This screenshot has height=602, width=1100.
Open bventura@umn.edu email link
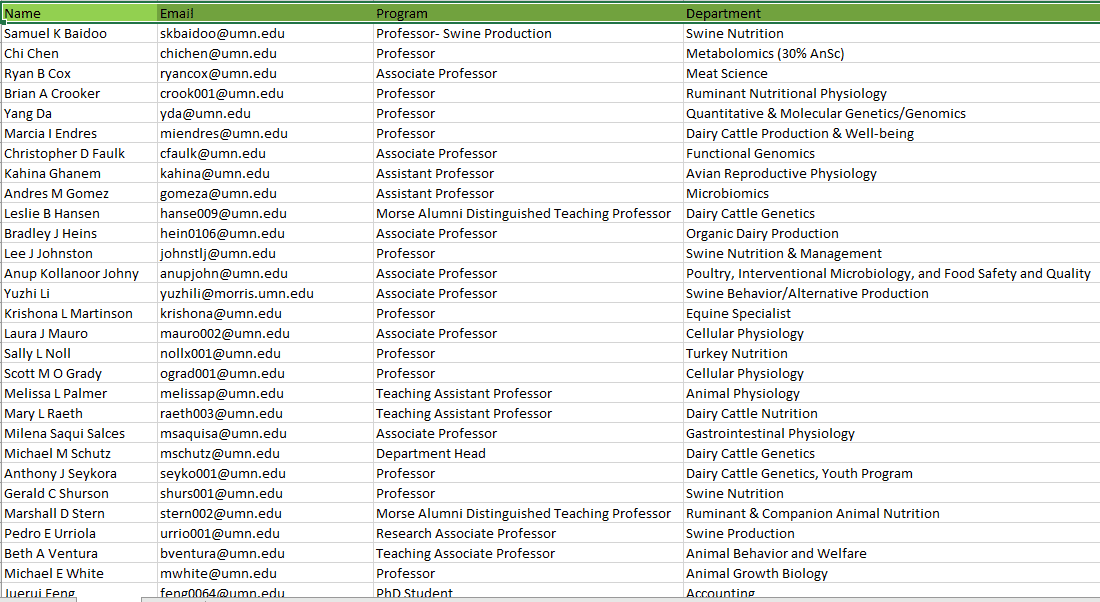click(221, 553)
